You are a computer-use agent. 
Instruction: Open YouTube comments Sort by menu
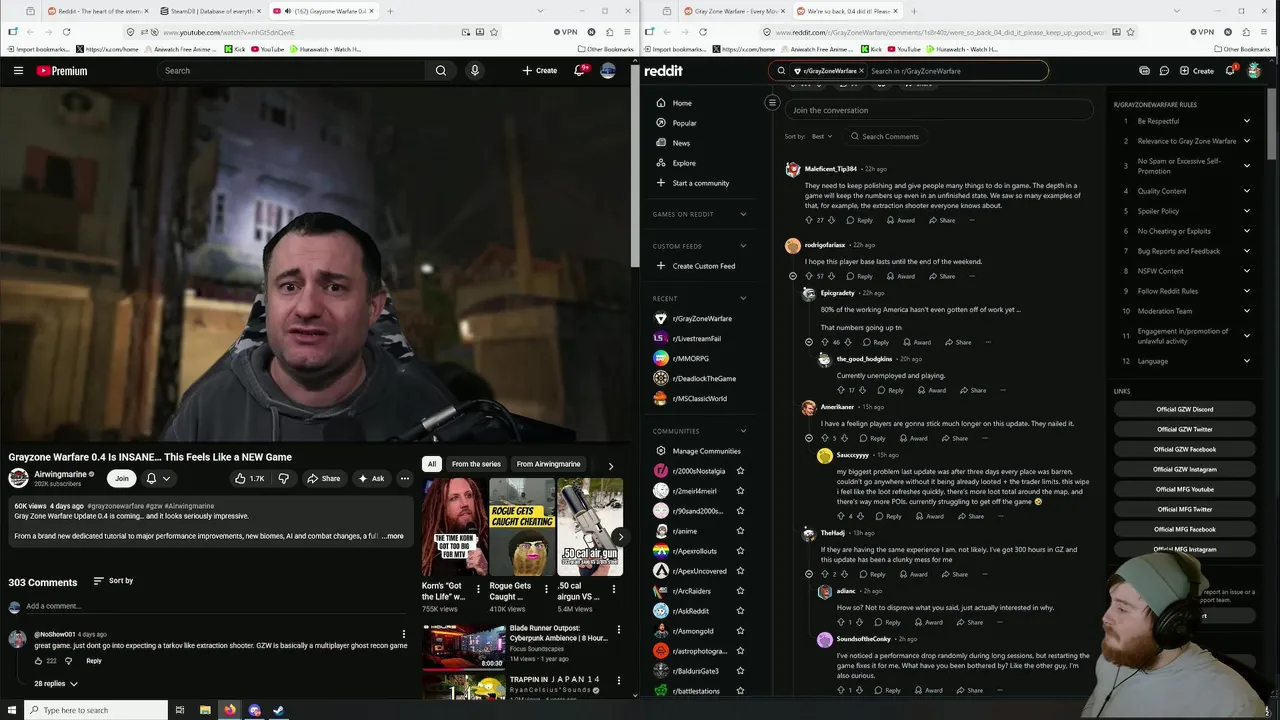113,581
